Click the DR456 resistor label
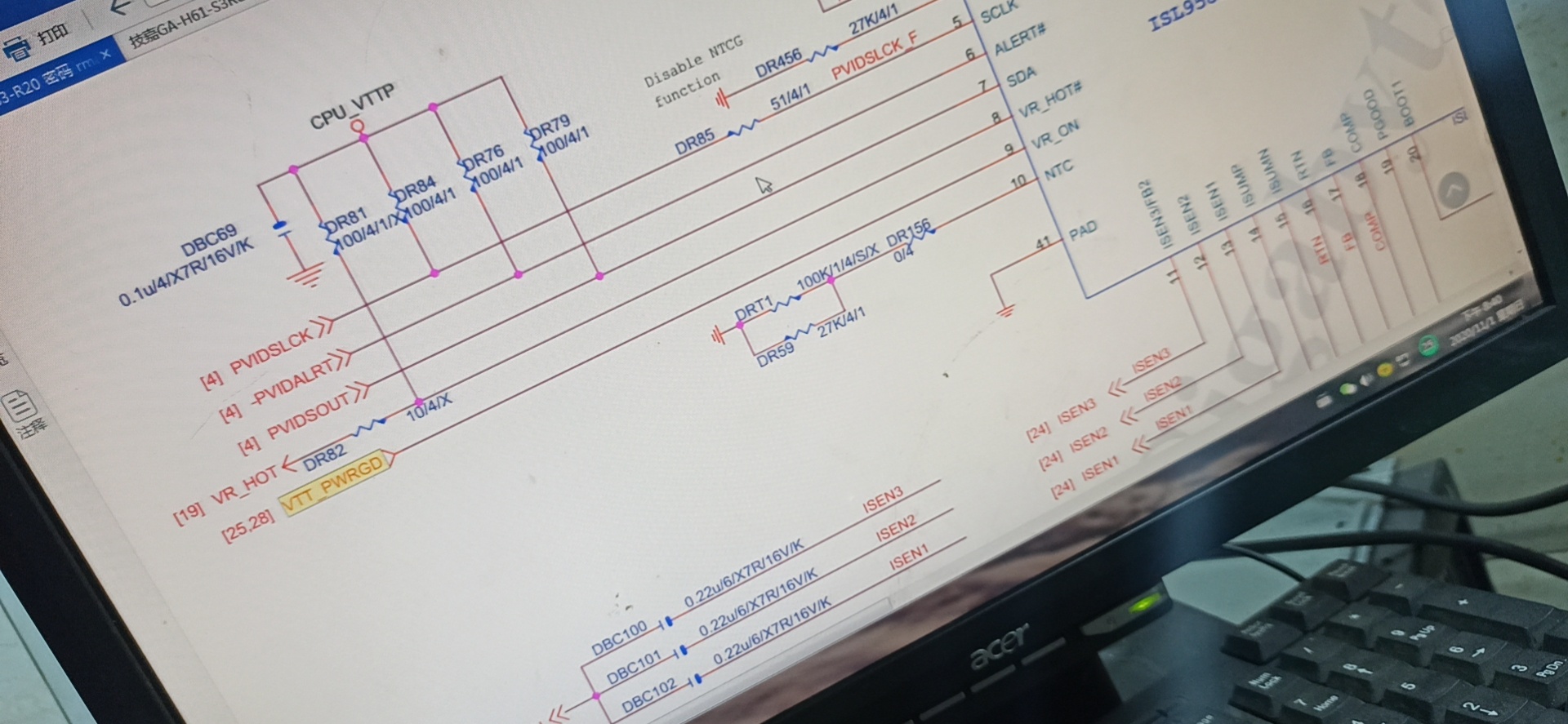 pyautogui.click(x=778, y=64)
